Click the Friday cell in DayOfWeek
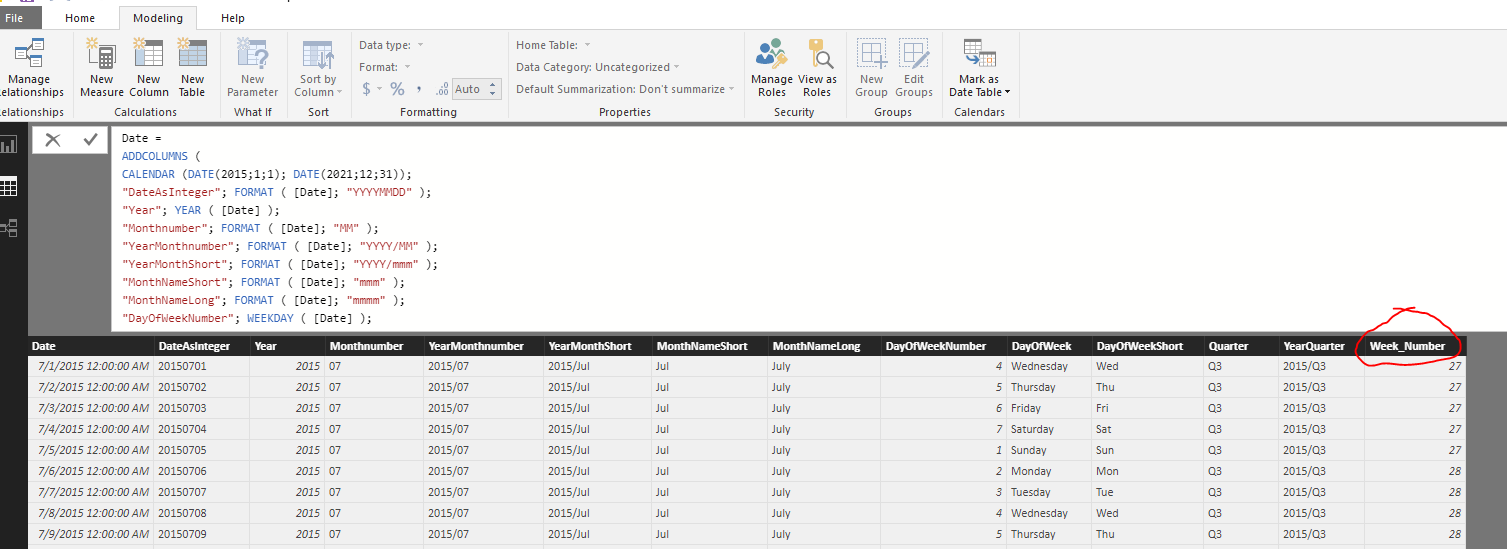The width and height of the screenshot is (1507, 549). (1048, 408)
